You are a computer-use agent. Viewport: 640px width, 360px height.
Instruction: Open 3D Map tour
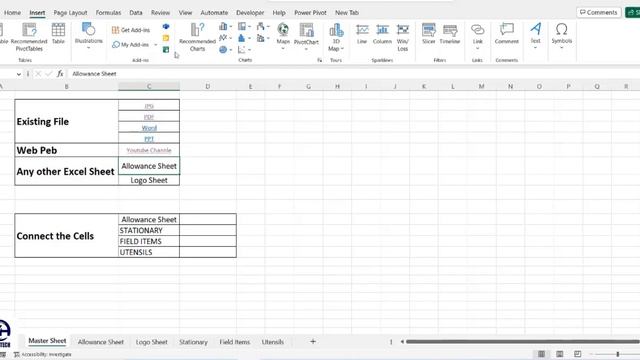tap(336, 37)
